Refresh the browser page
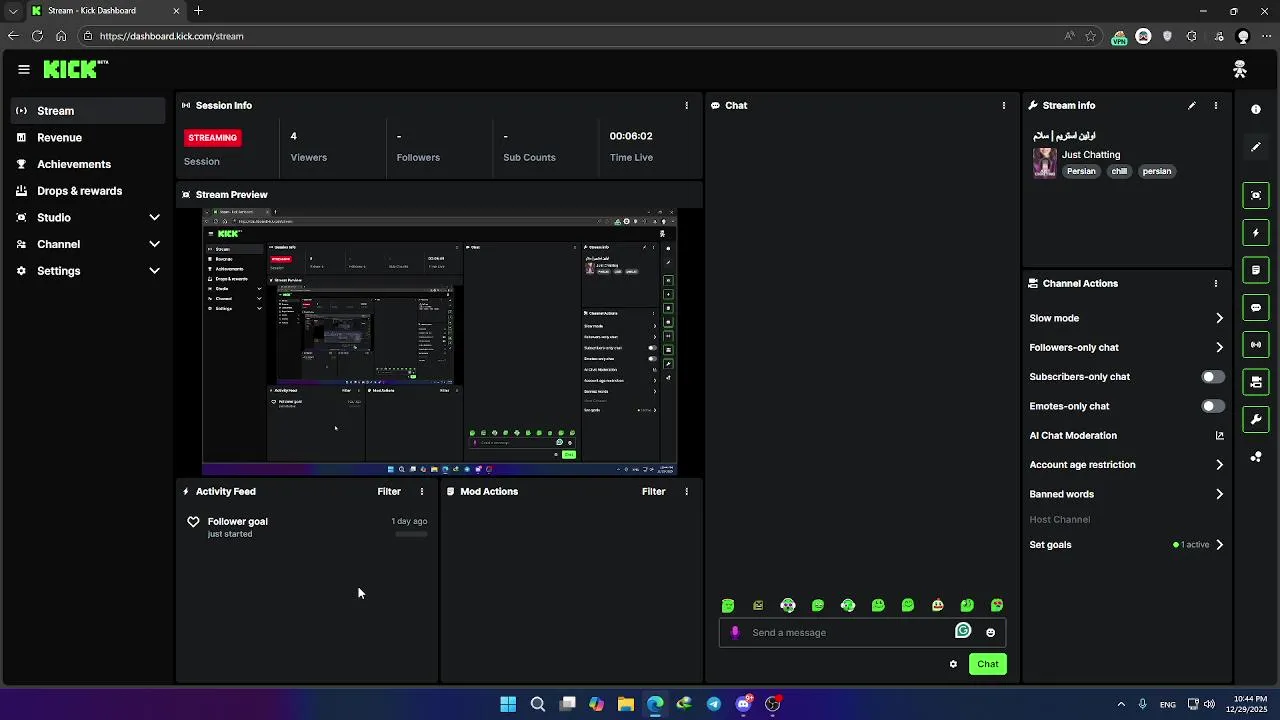 [37, 36]
